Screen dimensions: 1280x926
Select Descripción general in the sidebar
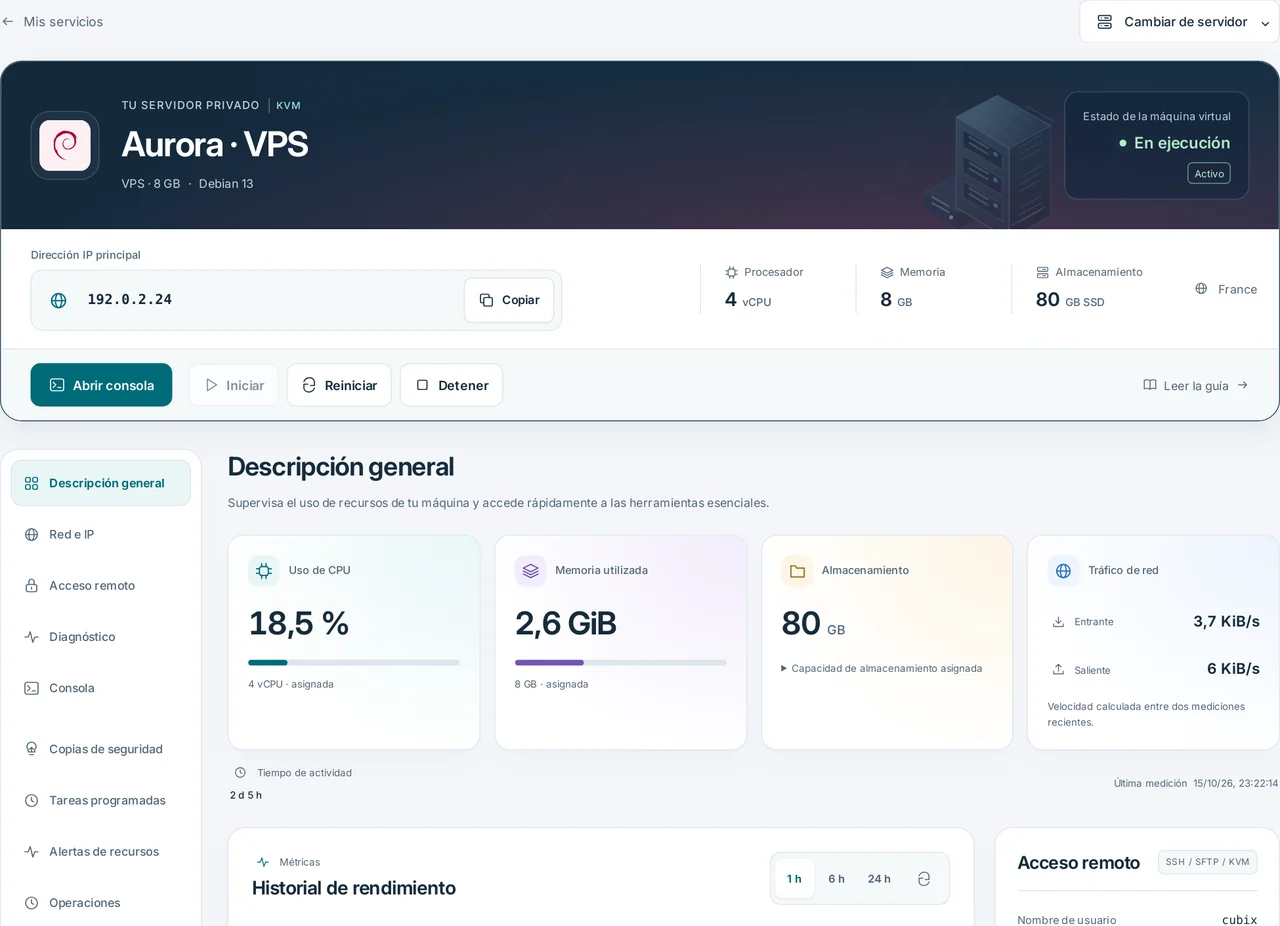tap(101, 483)
